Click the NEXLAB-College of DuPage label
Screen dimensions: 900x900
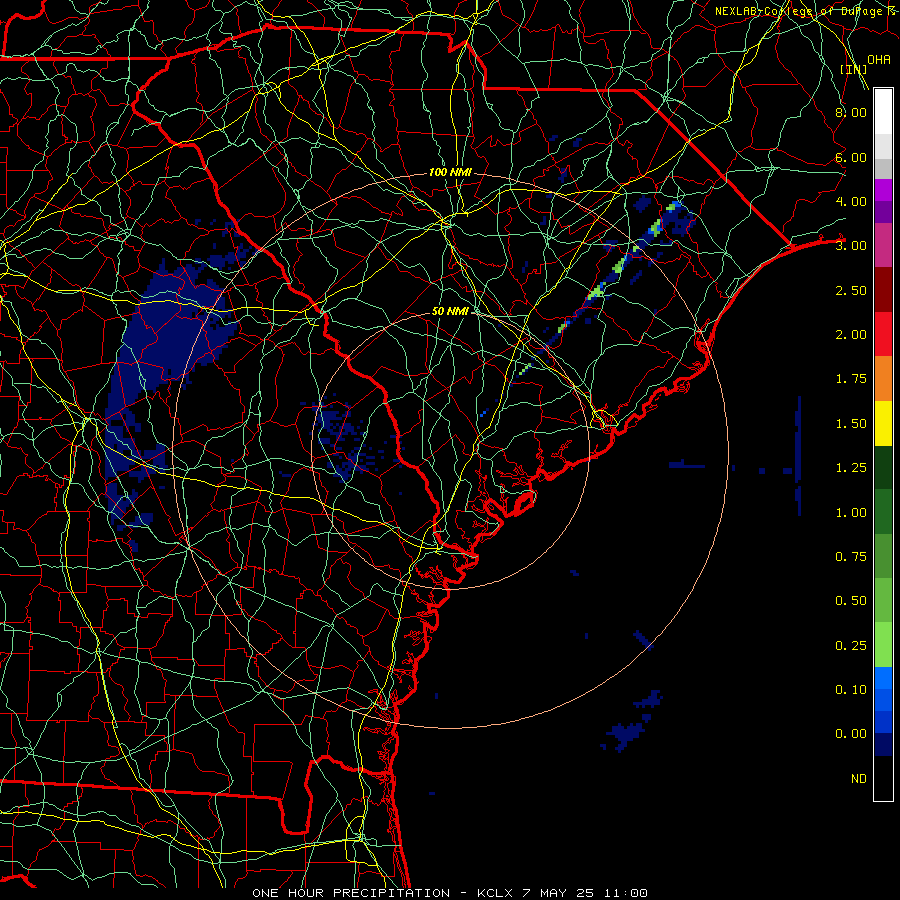click(x=804, y=11)
